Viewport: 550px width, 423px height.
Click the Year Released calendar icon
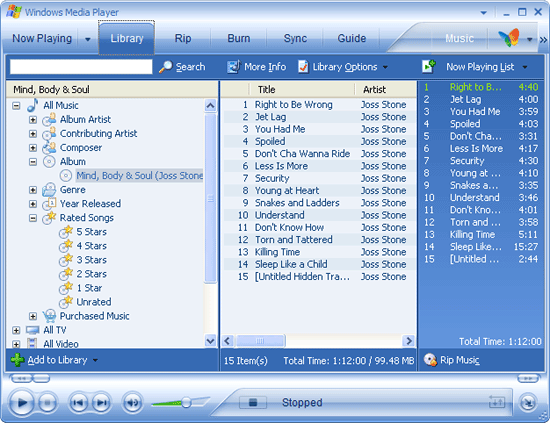pos(49,204)
